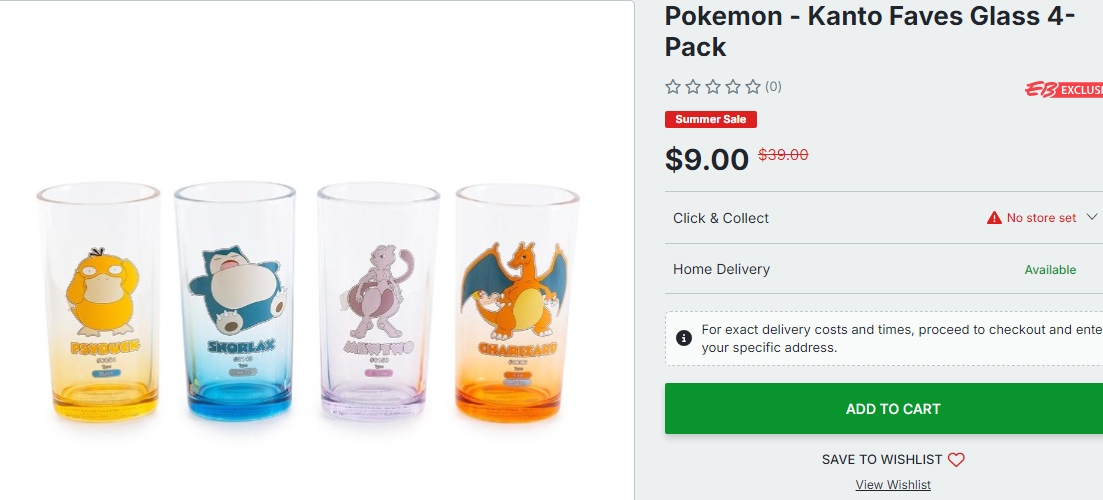Open the review count (0) link
The width and height of the screenshot is (1103, 500).
[x=773, y=87]
